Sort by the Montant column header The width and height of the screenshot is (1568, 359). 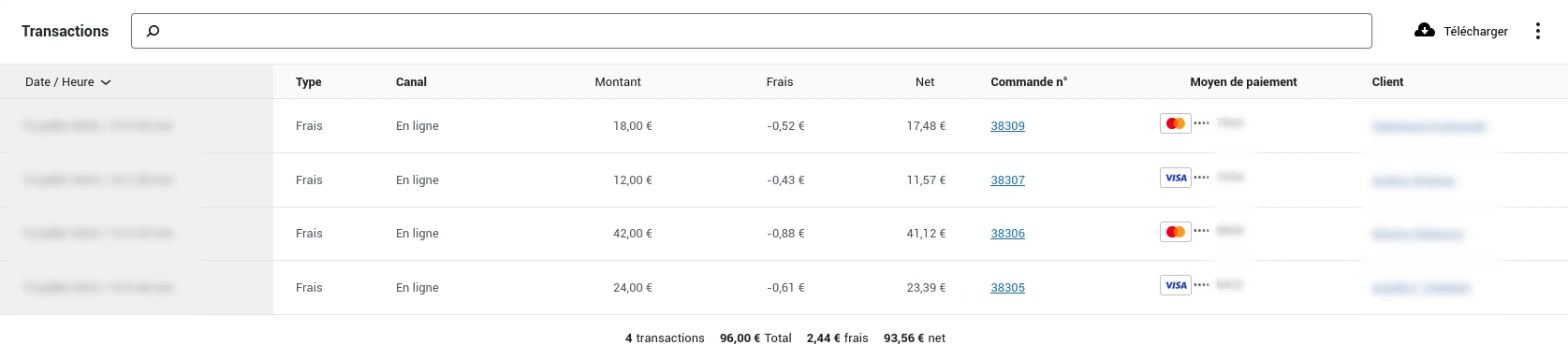pos(618,82)
